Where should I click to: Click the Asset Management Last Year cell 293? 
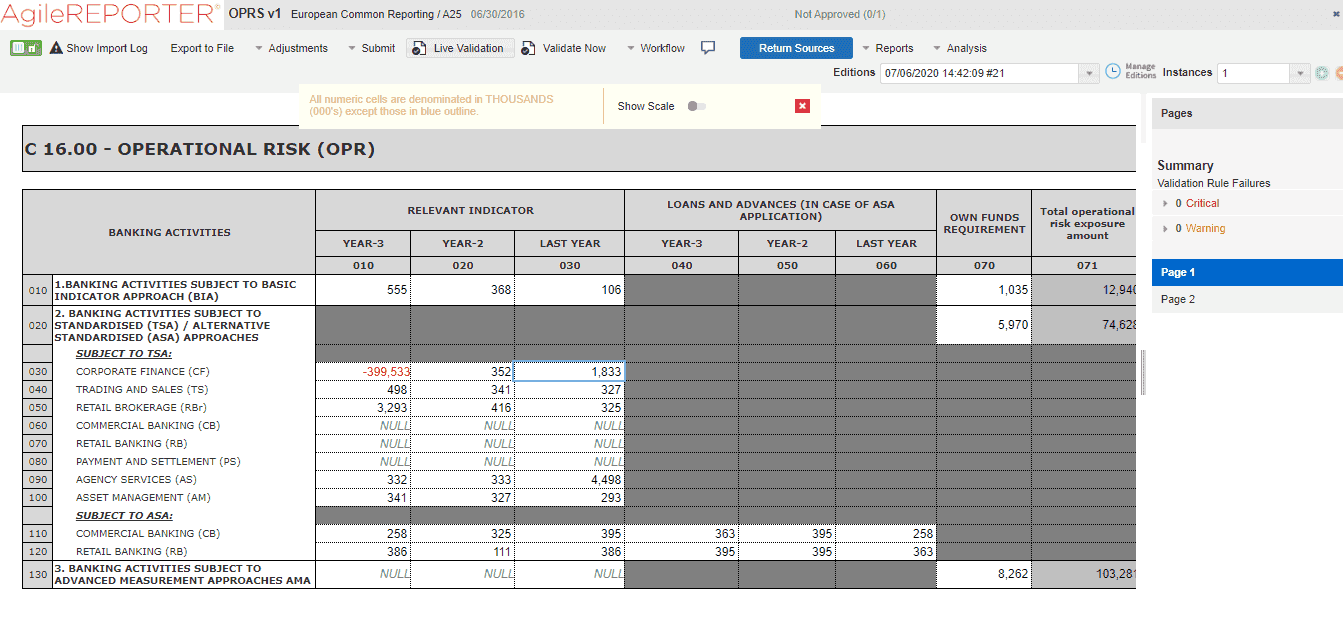point(569,497)
